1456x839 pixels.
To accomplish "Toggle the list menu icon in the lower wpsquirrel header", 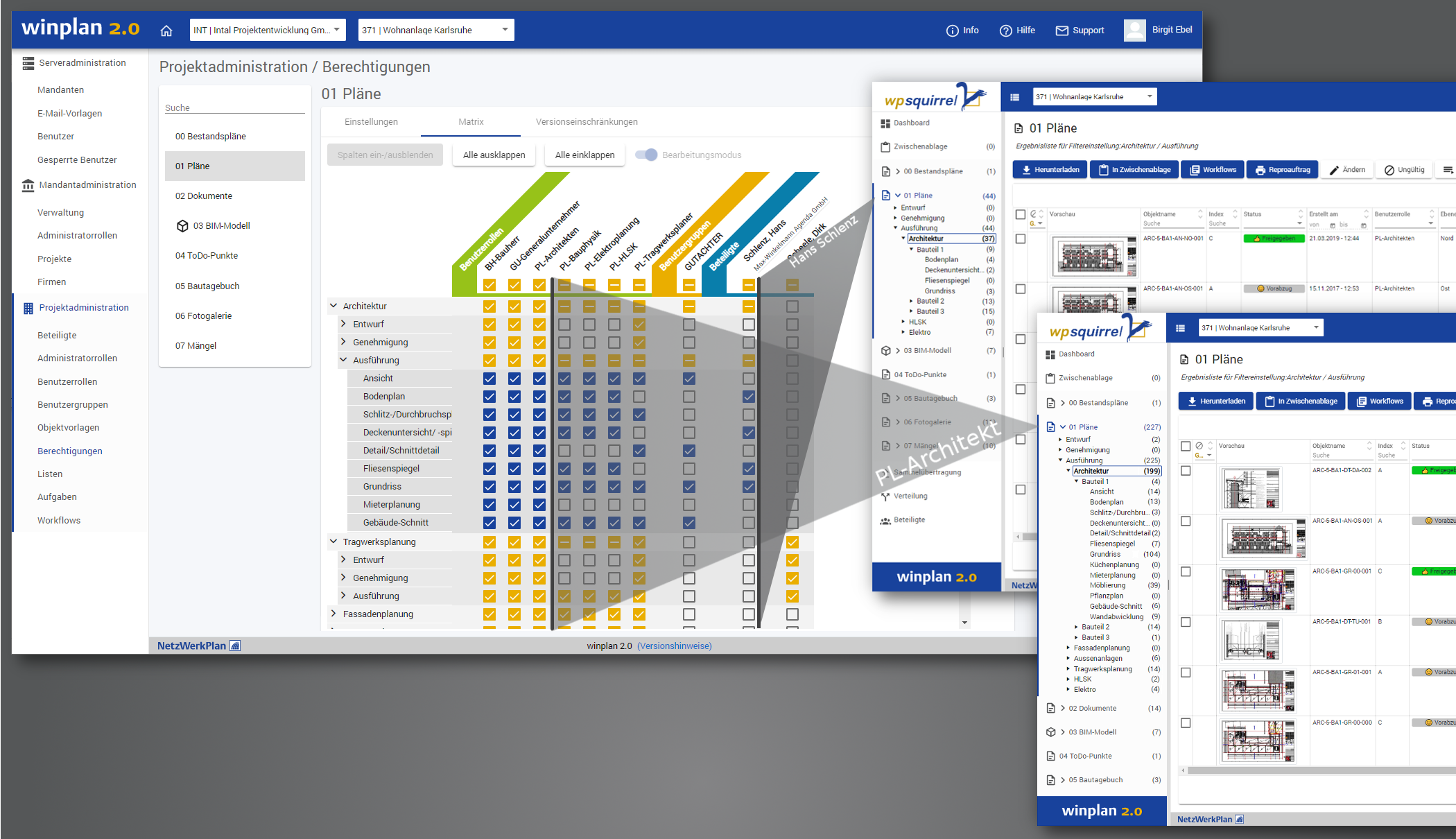I will click(1181, 329).
